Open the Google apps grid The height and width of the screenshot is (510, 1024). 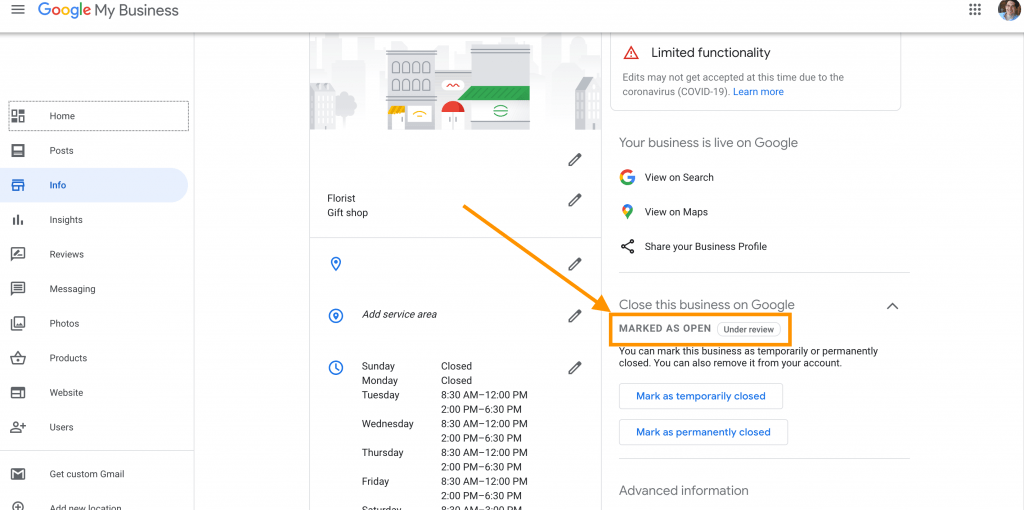(975, 10)
